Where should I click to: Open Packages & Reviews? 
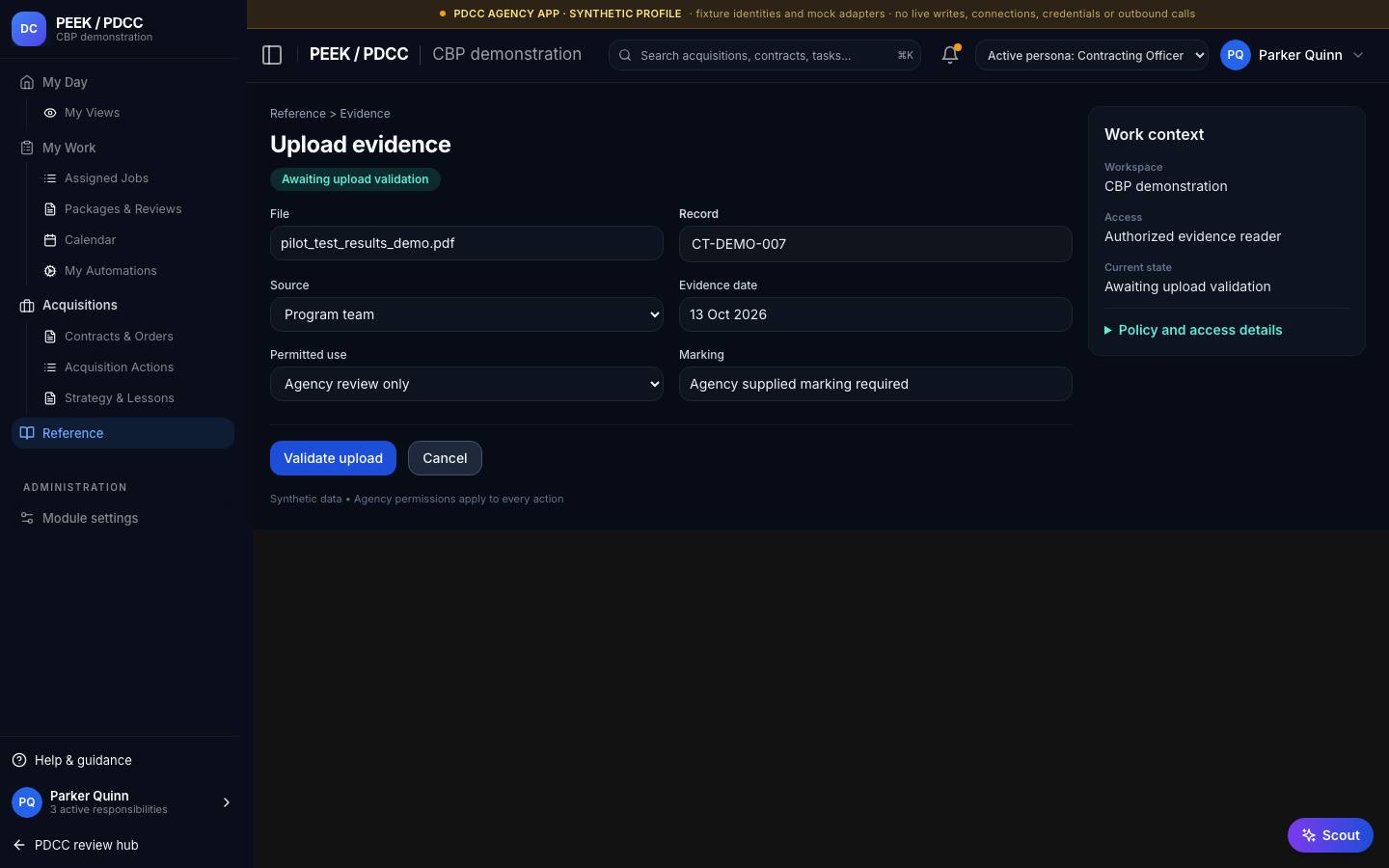123,209
